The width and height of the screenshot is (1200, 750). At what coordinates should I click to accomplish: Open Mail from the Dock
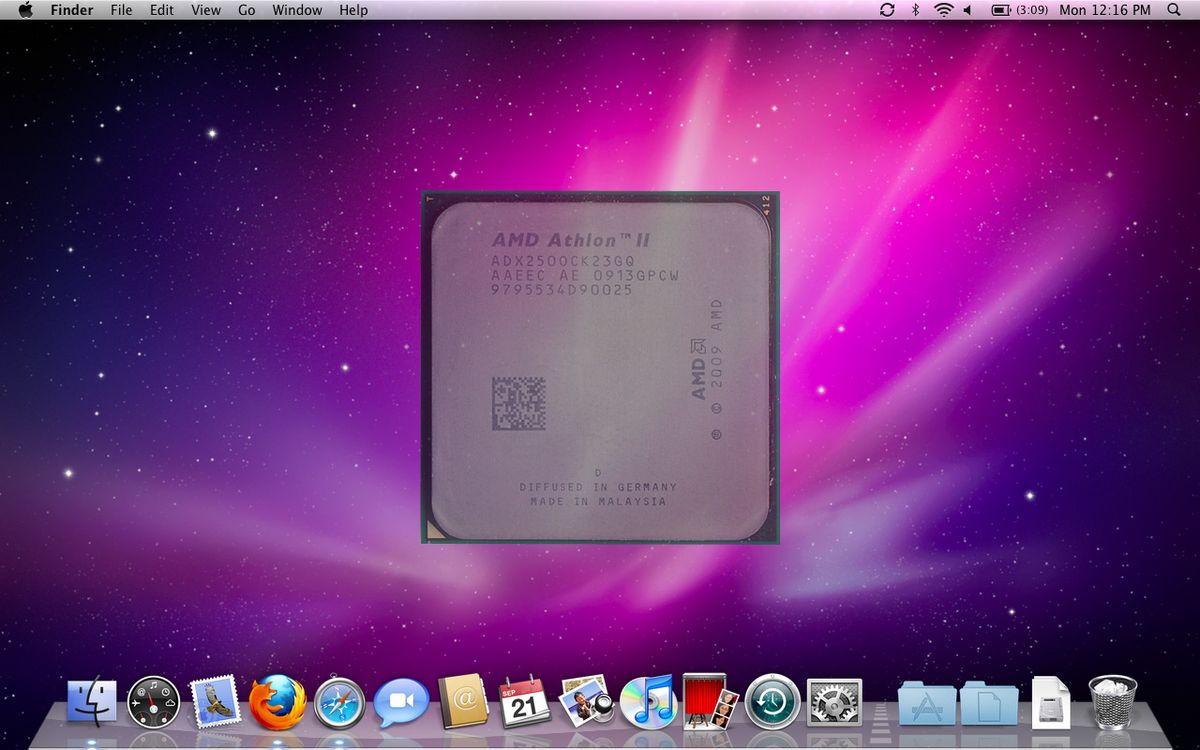coord(215,701)
